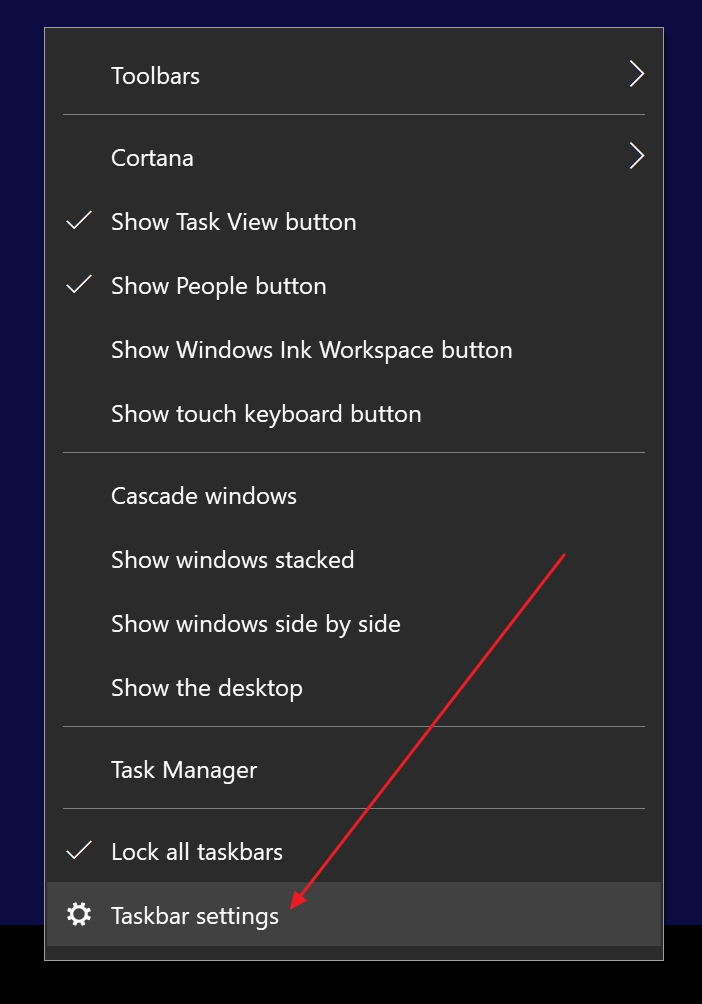This screenshot has height=1004, width=702.
Task: Click the checkmark beside Show People button
Action: (x=79, y=285)
